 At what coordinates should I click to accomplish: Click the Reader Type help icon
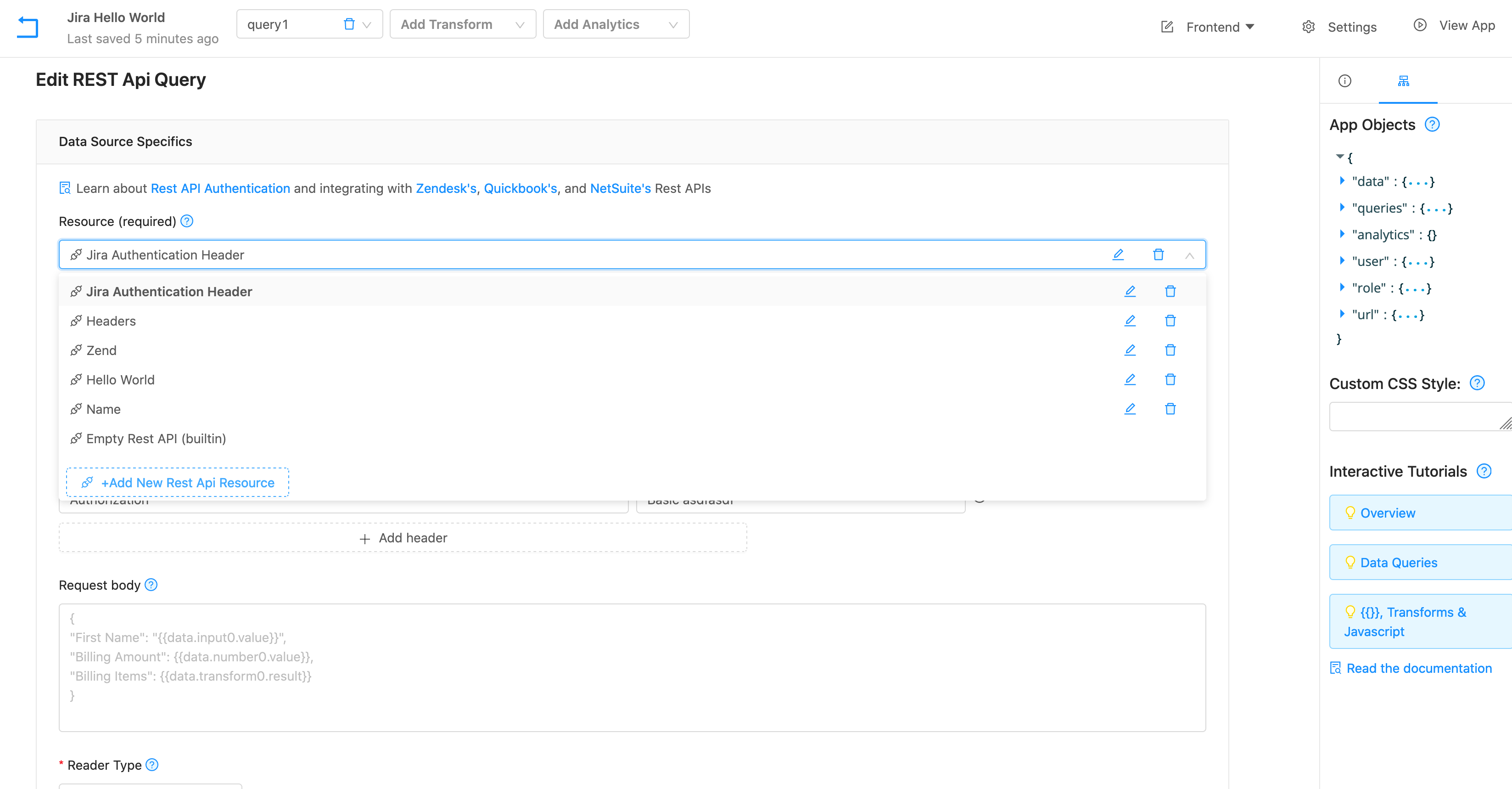[152, 764]
